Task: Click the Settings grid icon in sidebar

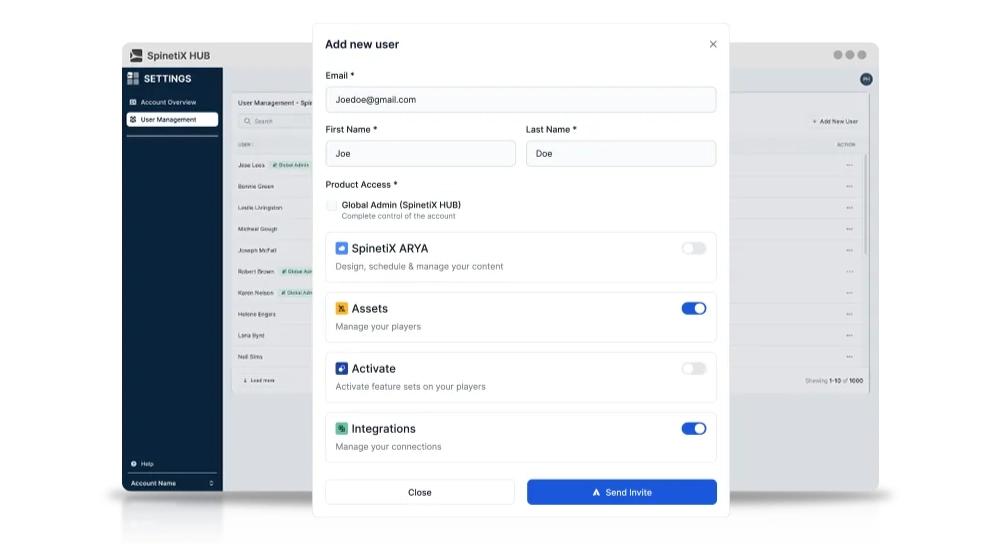Action: click(133, 78)
